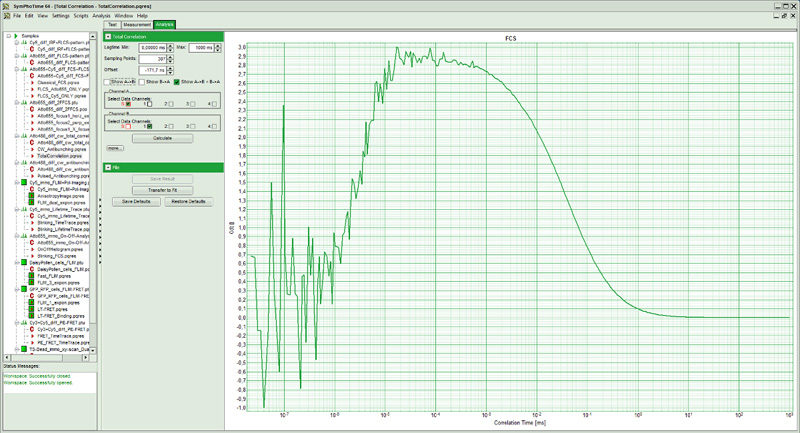Screen dimensions: 800x433
Task: Select the TotalCorrelation.pqres result file icon
Action: (x=32, y=156)
